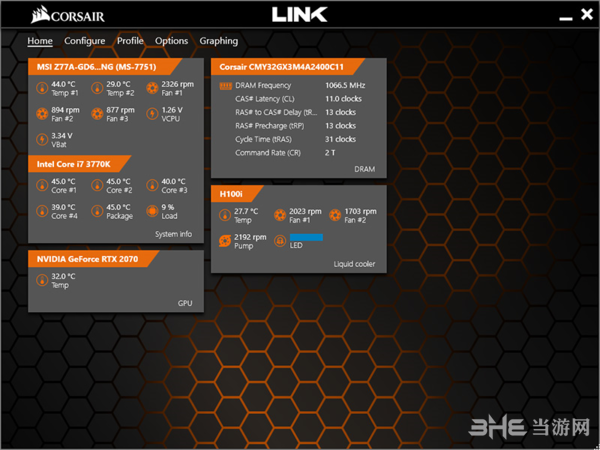Click the CPU Package temperature icon
The width and height of the screenshot is (600, 450).
(97, 211)
